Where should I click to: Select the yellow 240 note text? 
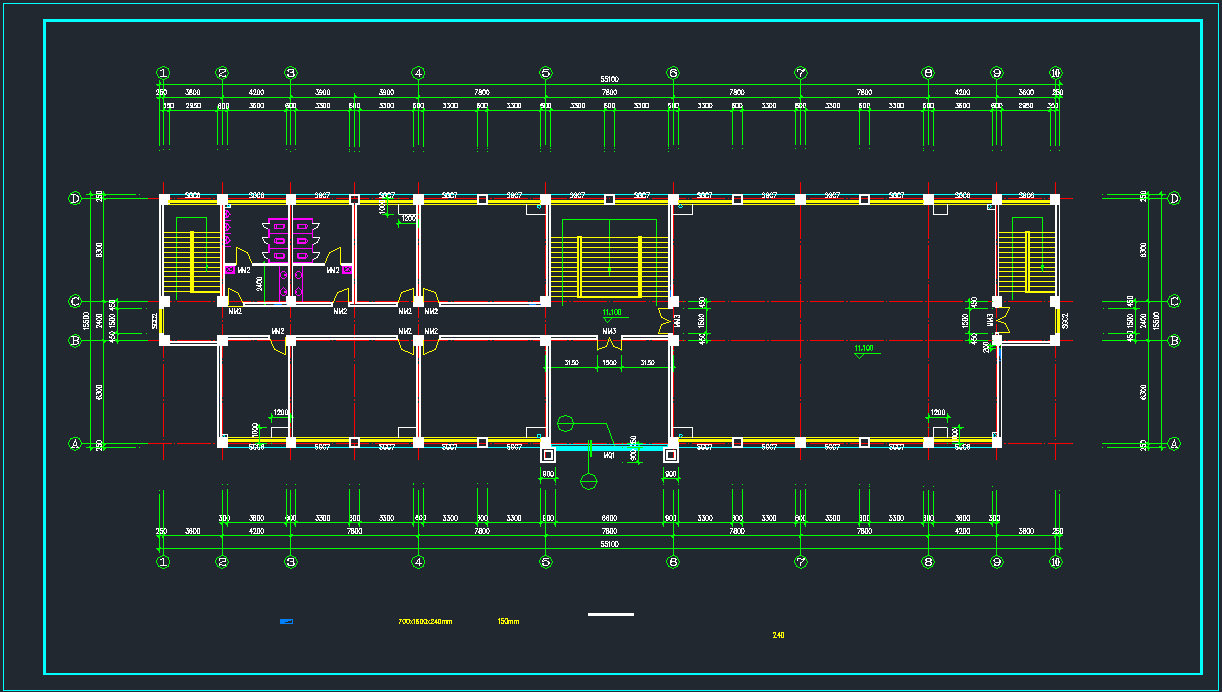(x=778, y=635)
